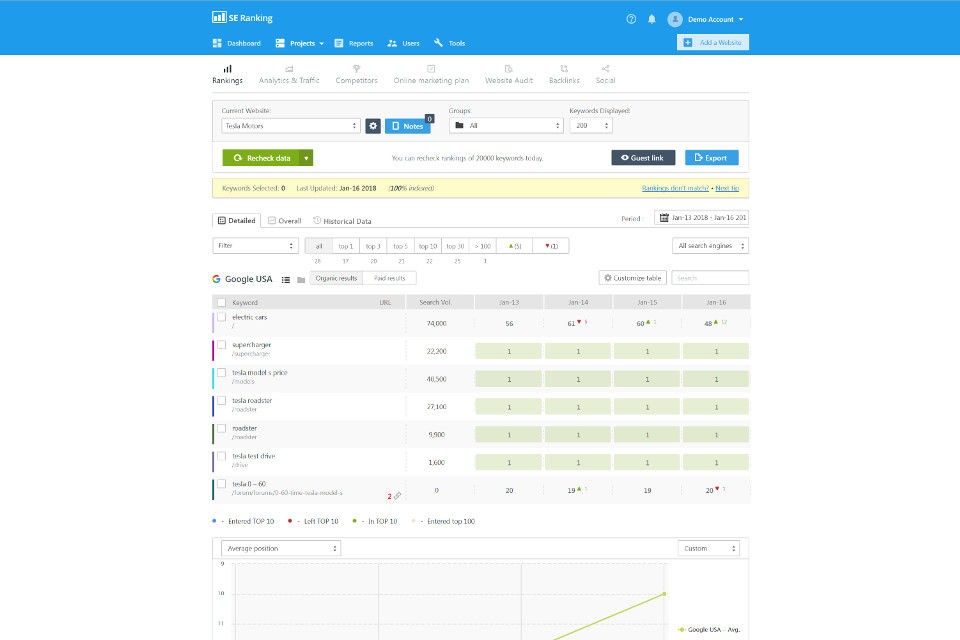Click the Social share icon
The height and width of the screenshot is (640, 960).
(x=605, y=69)
